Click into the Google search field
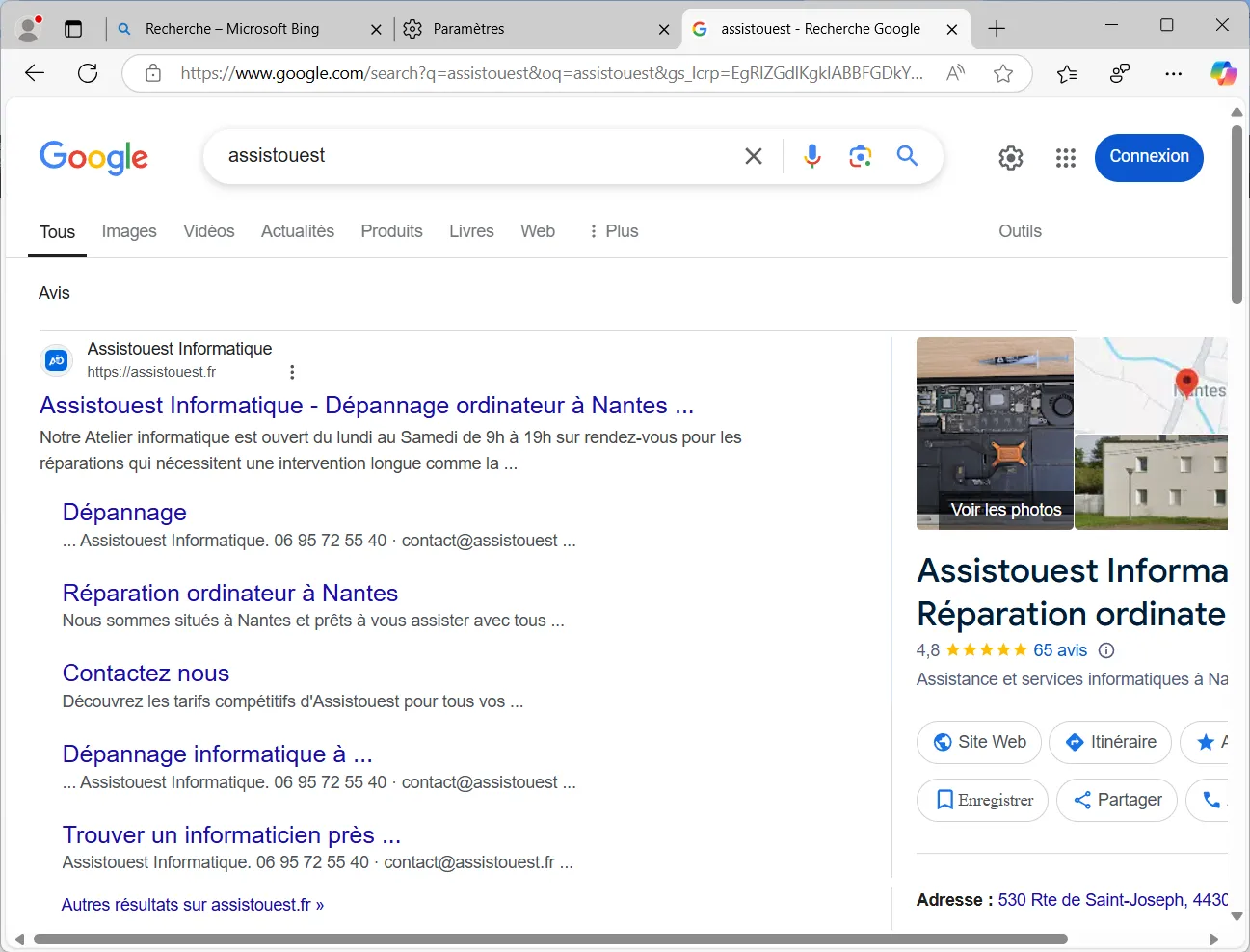Screen dimensions: 1250x952 [477, 156]
